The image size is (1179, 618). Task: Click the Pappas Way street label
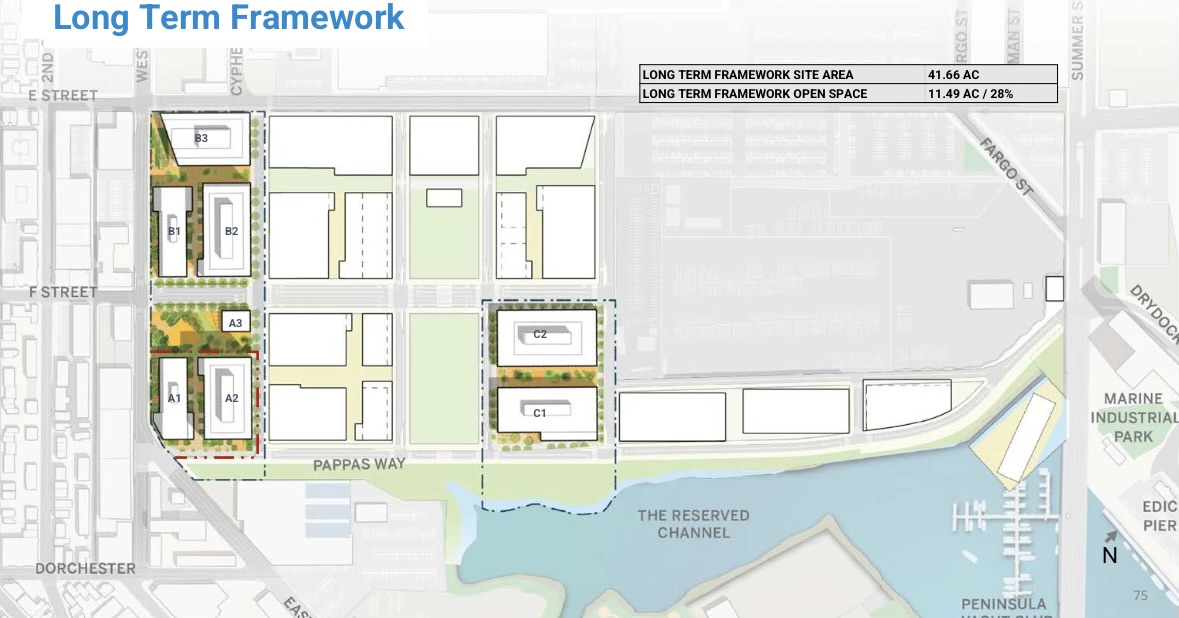[x=359, y=465]
